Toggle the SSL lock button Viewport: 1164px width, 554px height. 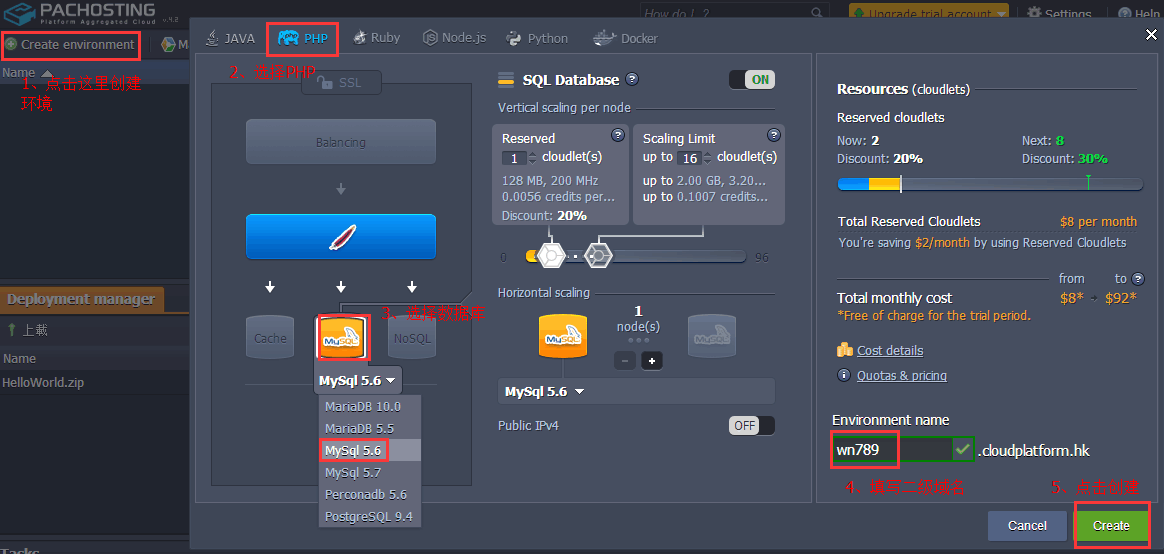coord(341,84)
